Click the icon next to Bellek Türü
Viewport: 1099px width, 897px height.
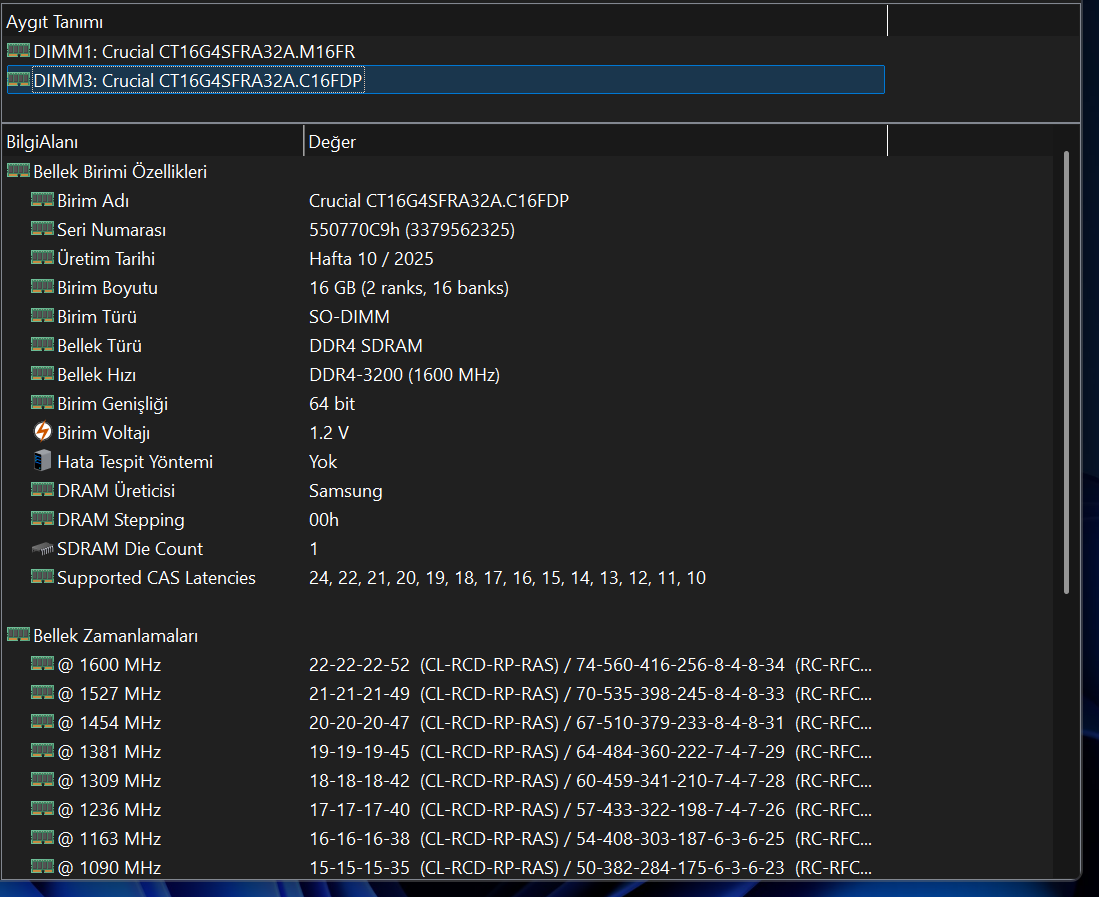pyautogui.click(x=42, y=344)
